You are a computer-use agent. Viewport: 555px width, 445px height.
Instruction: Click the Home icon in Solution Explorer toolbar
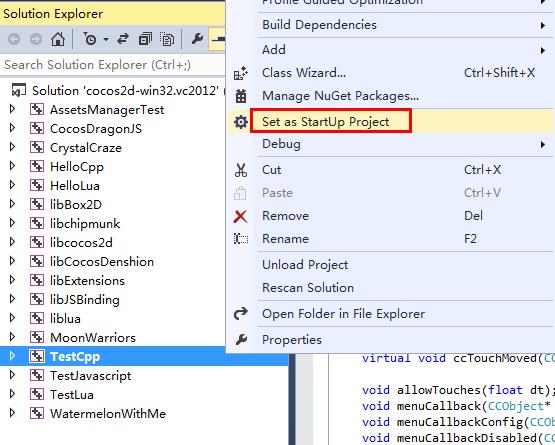coord(58,39)
